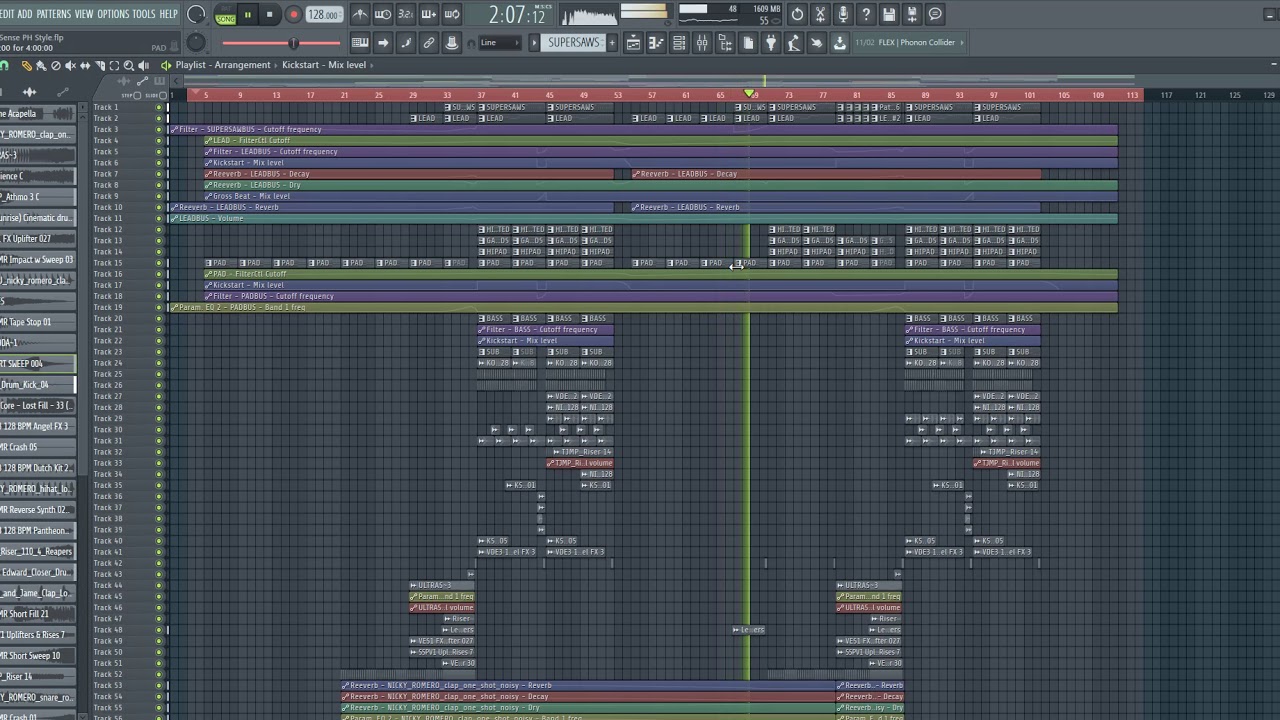
Task: Toggle the multilink to controllers icon
Action: coord(428,42)
